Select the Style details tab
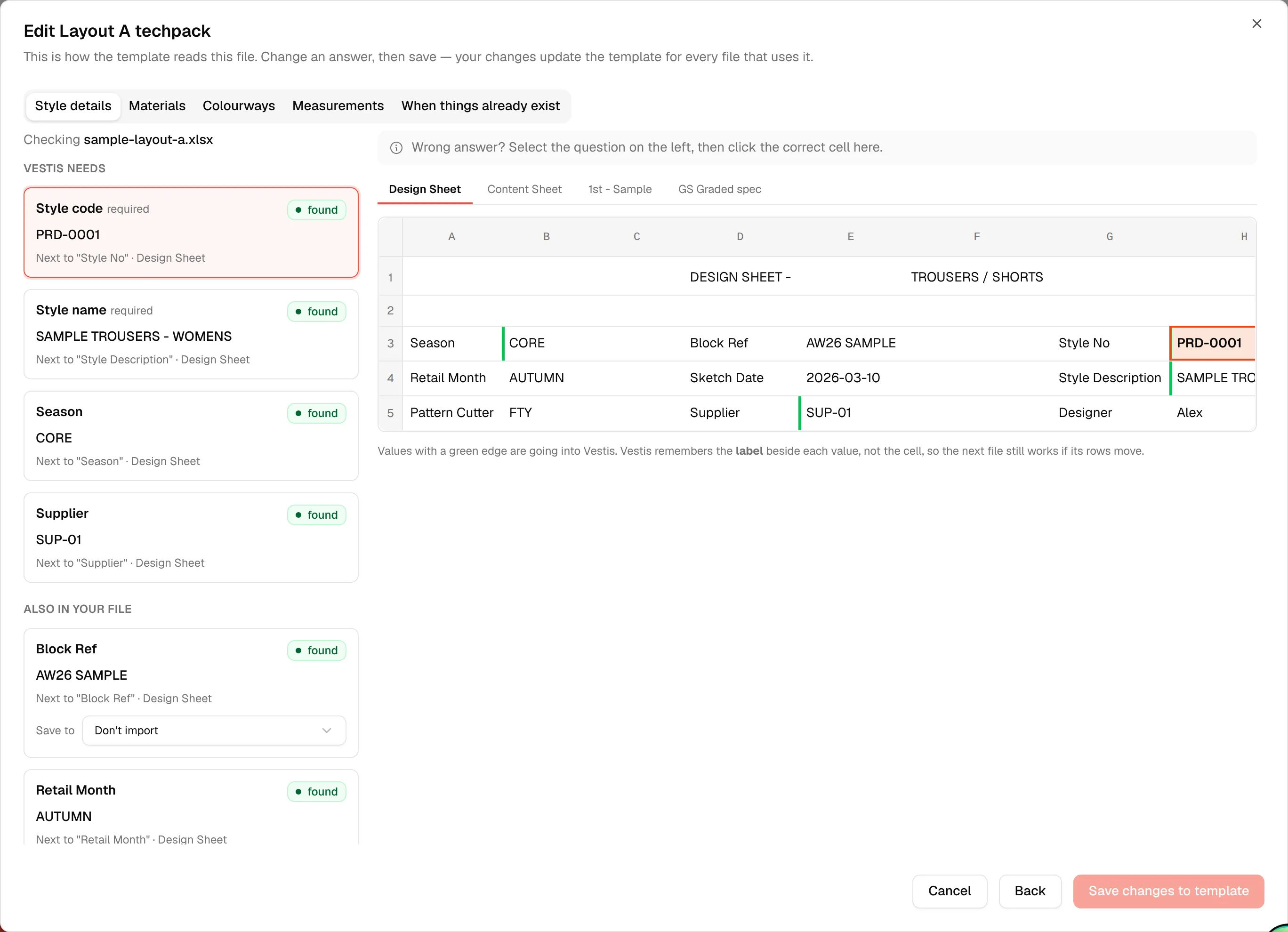This screenshot has height=932, width=1288. [x=73, y=105]
